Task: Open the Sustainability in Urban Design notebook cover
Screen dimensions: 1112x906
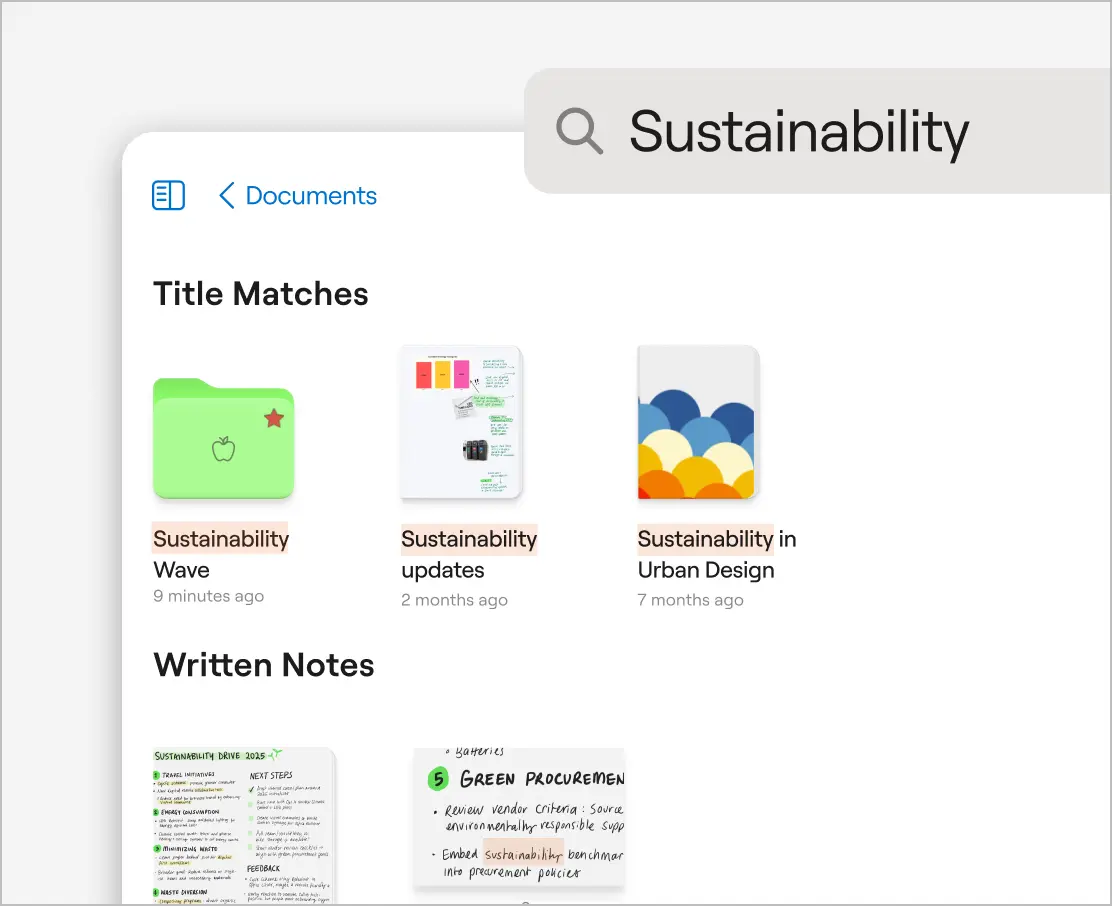Action: coord(698,423)
